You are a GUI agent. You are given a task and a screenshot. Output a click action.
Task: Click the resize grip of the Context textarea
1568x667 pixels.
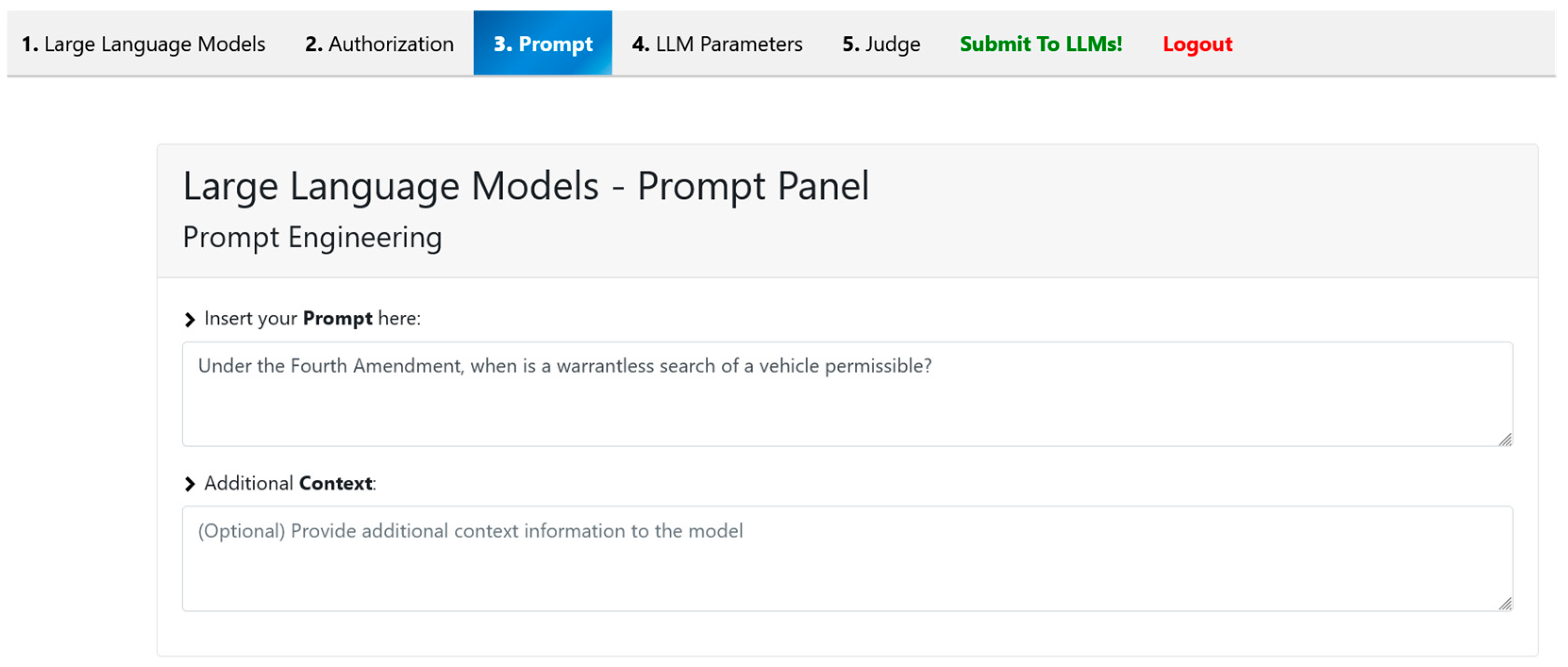[1505, 604]
